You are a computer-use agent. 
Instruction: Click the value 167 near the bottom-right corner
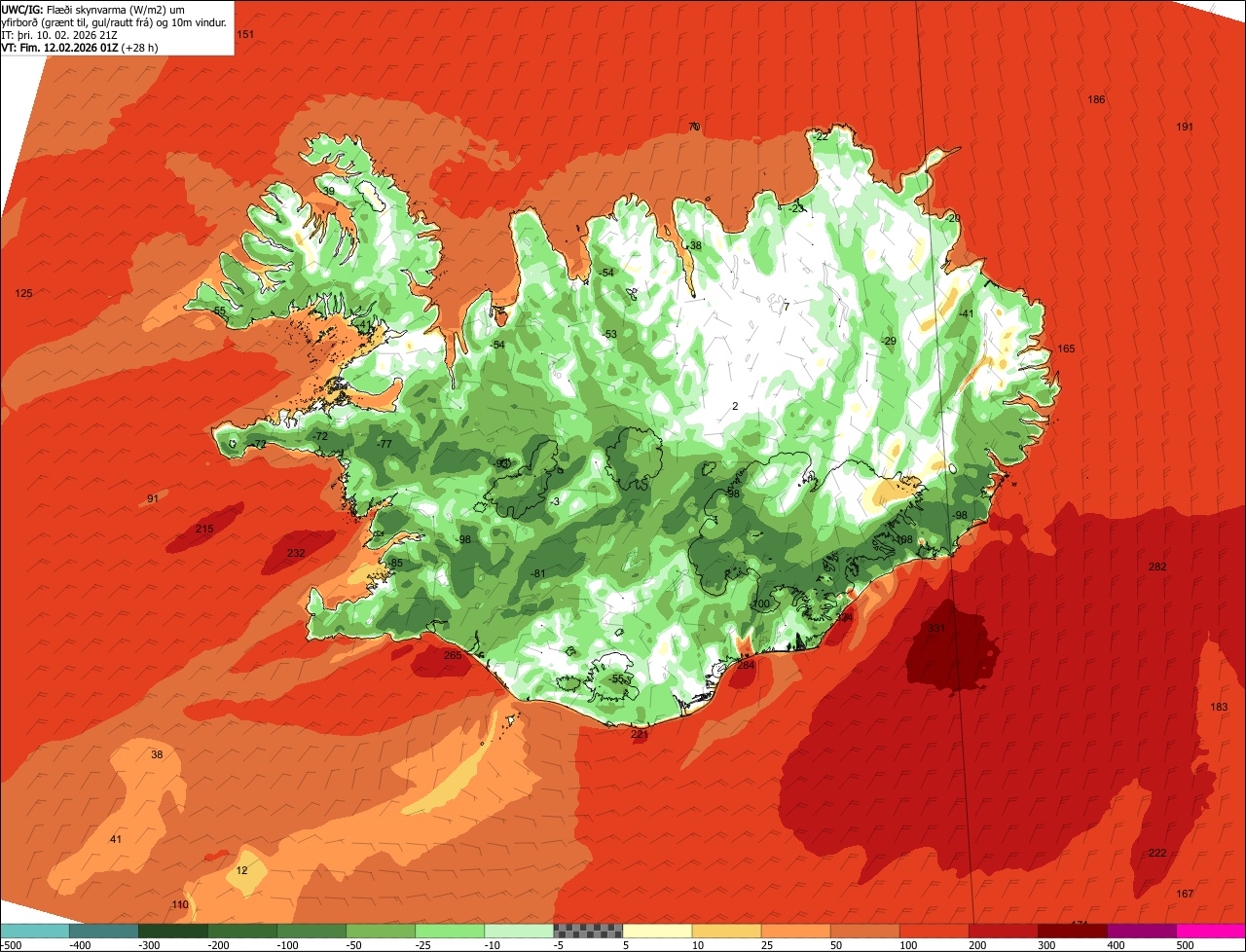click(x=1185, y=894)
